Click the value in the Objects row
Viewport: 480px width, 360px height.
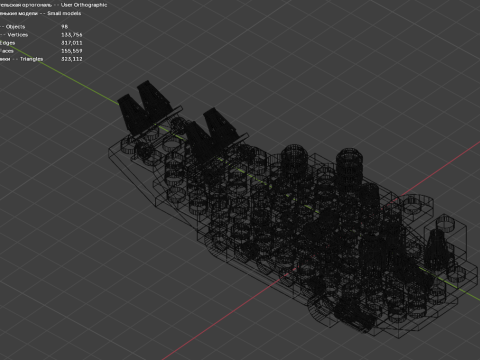65,27
